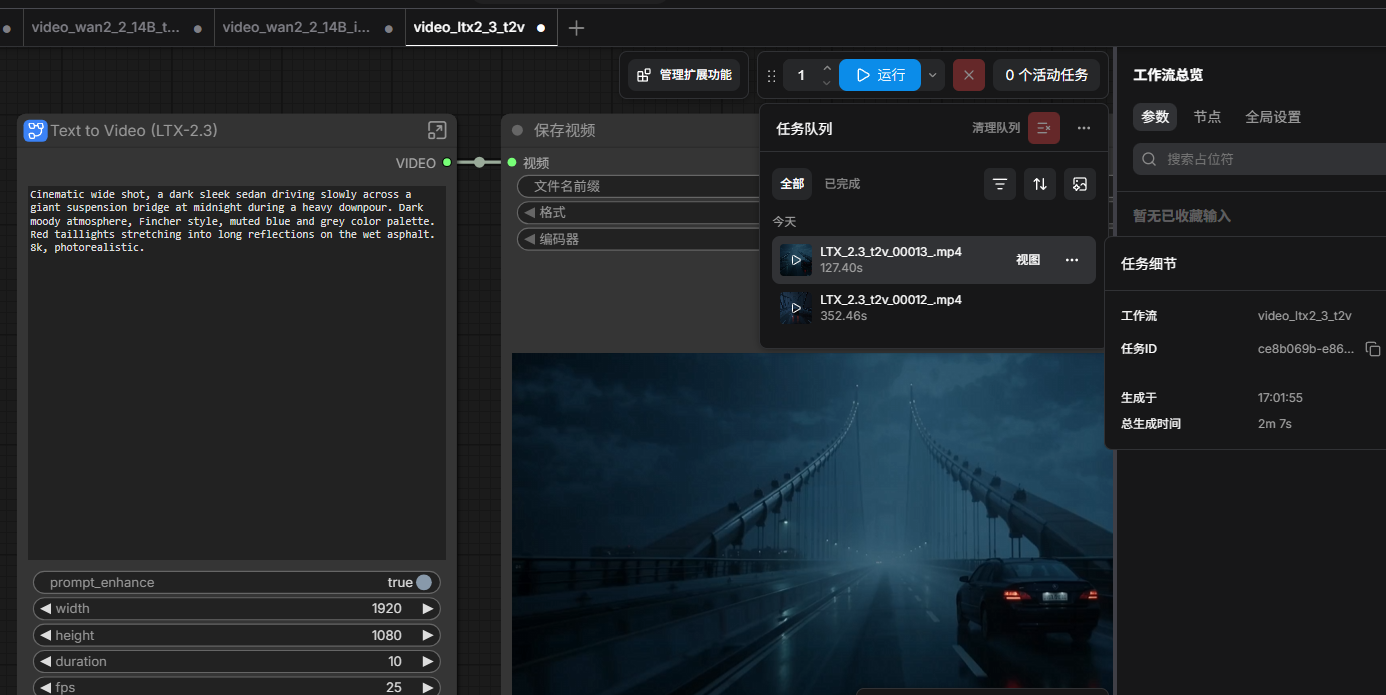Click the red clear-queue icon next to 清理队列
The height and width of the screenshot is (695, 1386).
pos(1044,128)
